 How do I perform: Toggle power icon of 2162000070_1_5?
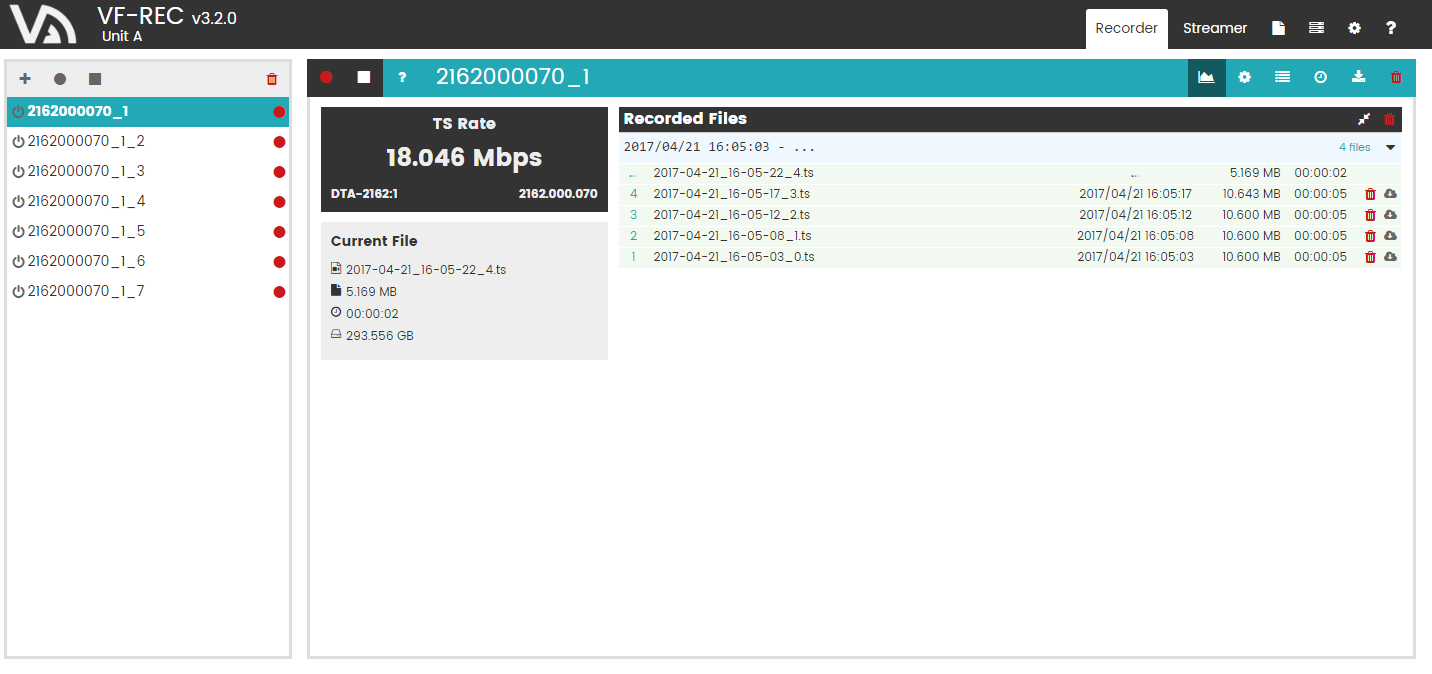[18, 232]
